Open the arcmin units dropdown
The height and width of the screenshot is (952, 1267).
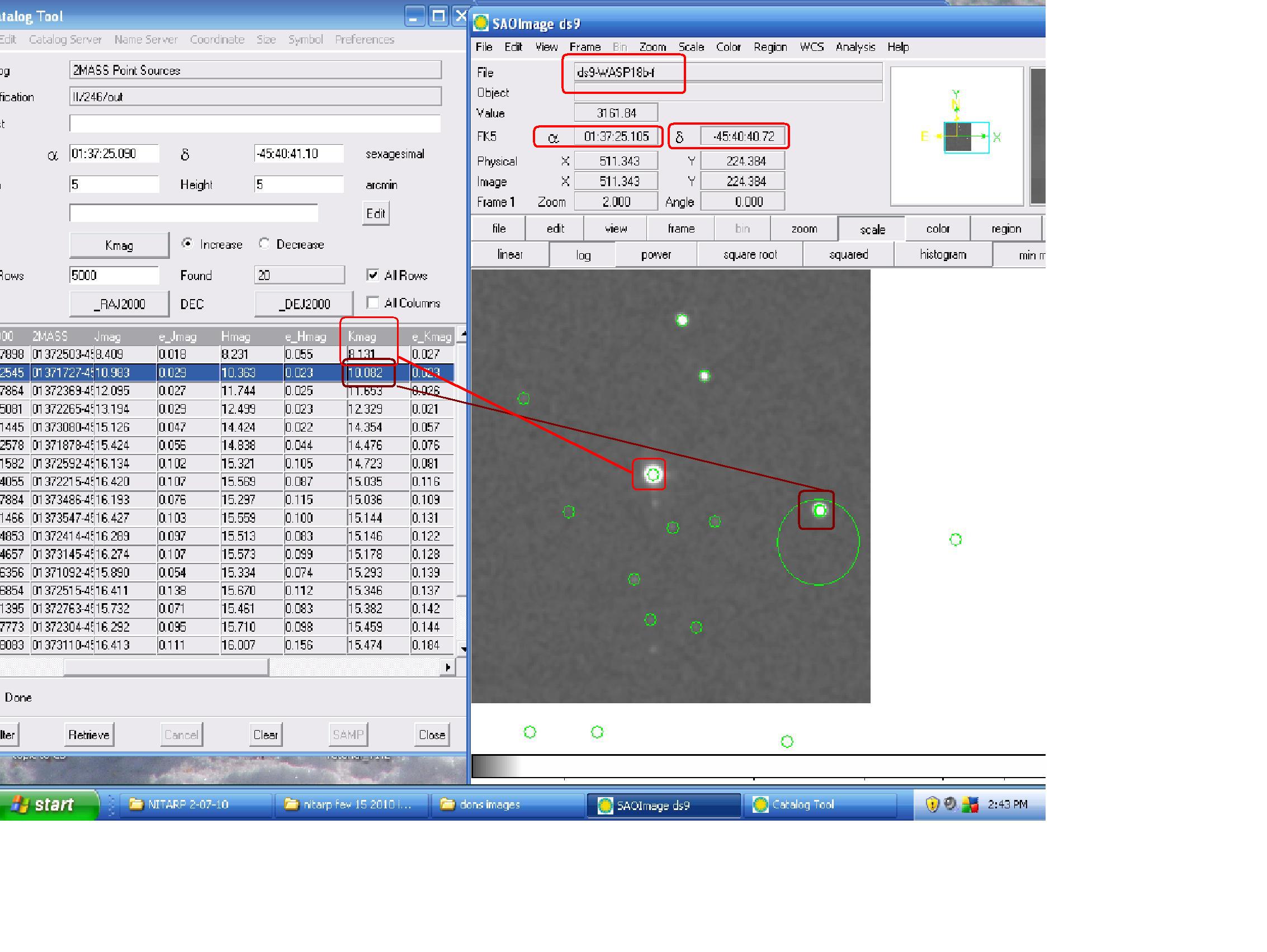381,185
